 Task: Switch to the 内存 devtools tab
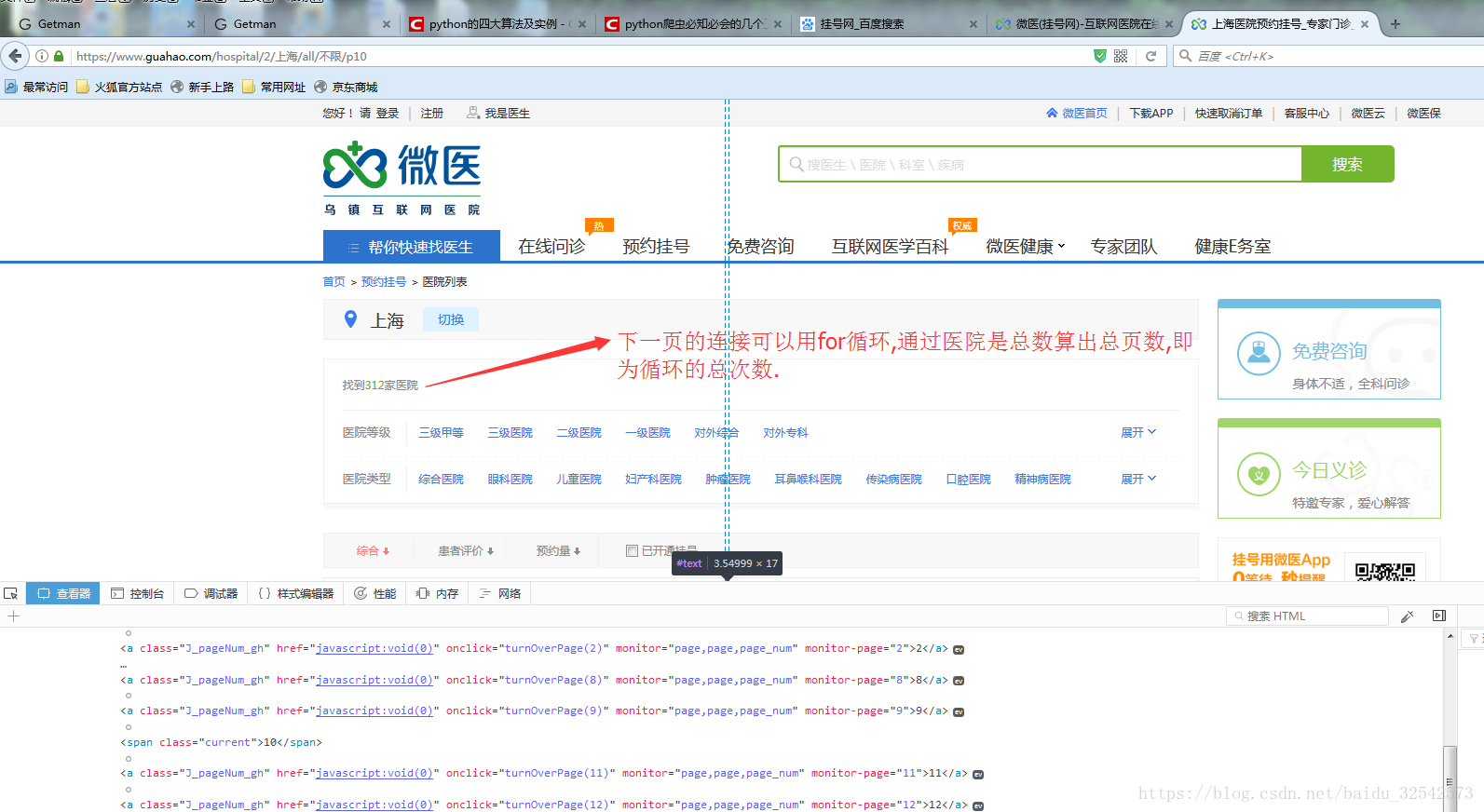pyautogui.click(x=437, y=593)
